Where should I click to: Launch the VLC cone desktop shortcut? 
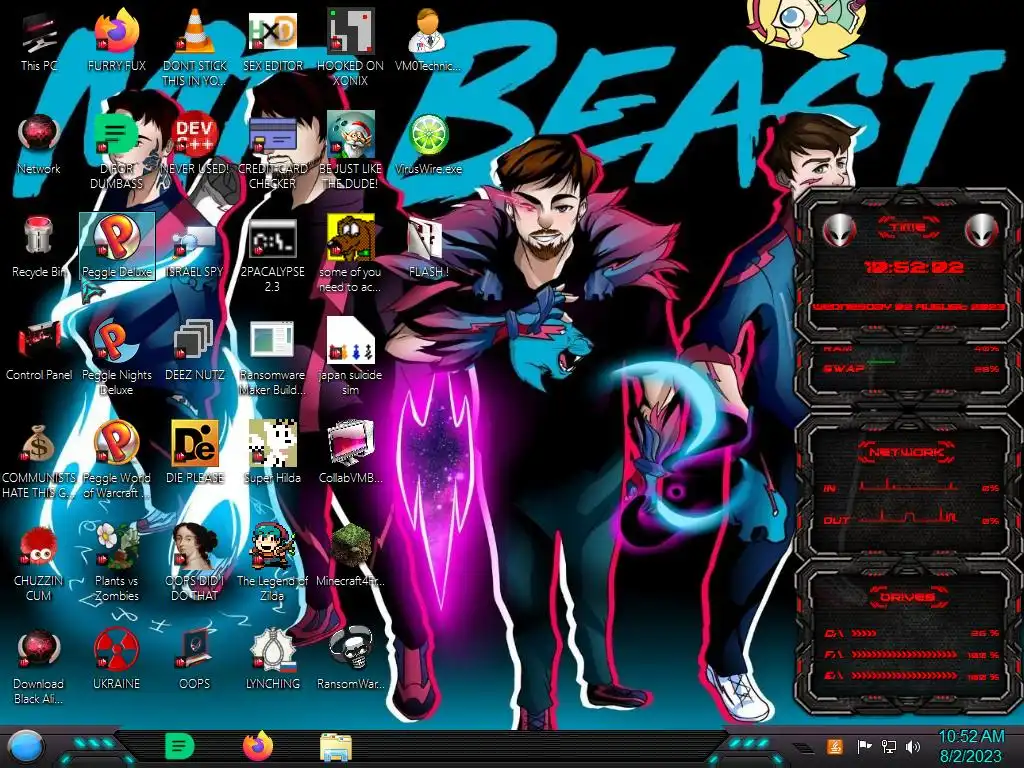point(195,48)
